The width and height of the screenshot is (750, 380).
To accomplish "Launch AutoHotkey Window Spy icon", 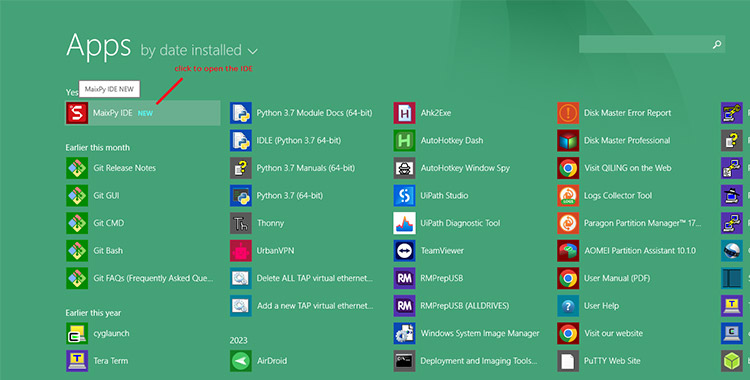I will click(404, 168).
